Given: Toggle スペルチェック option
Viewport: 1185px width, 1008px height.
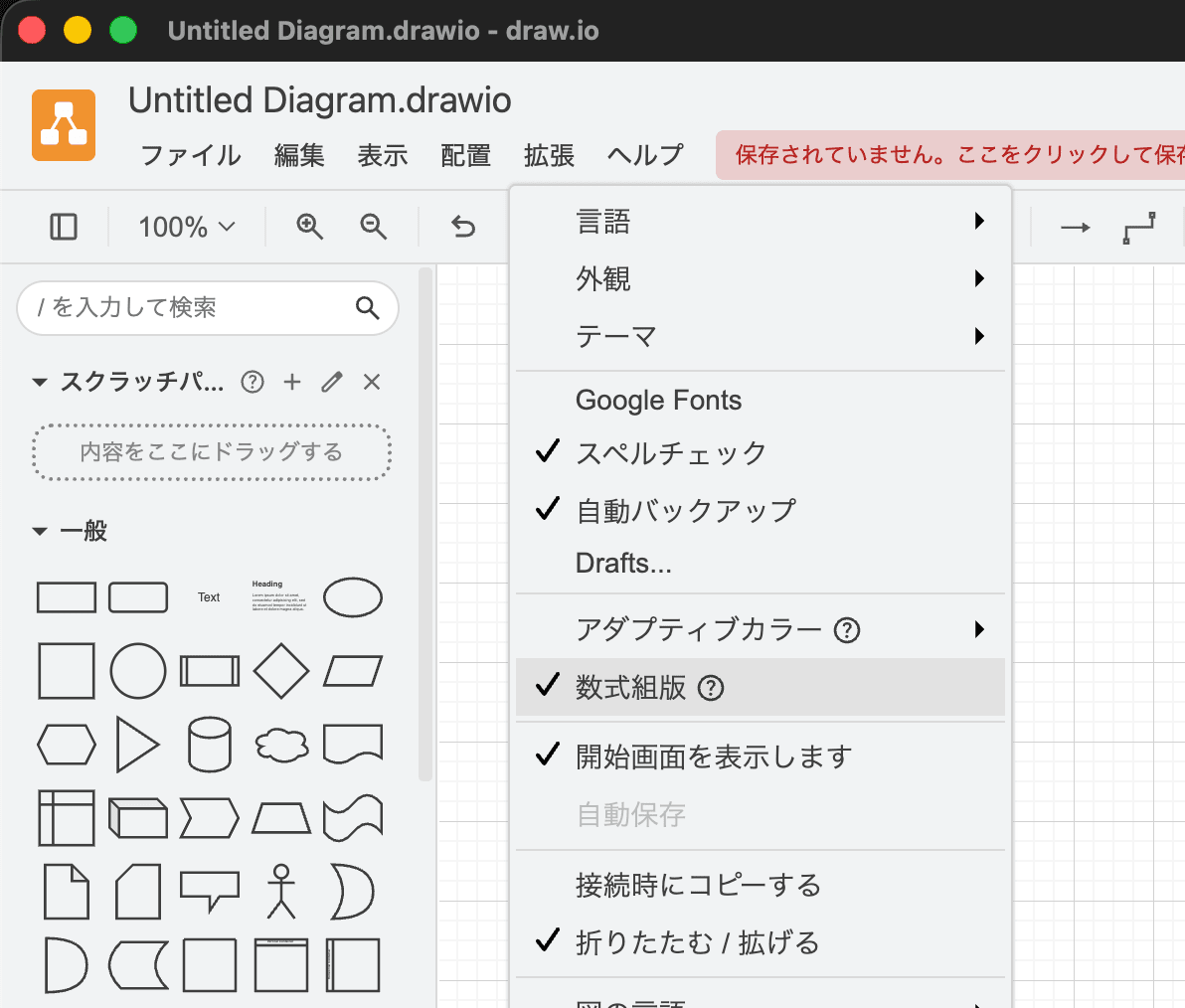Looking at the screenshot, I should (x=761, y=453).
